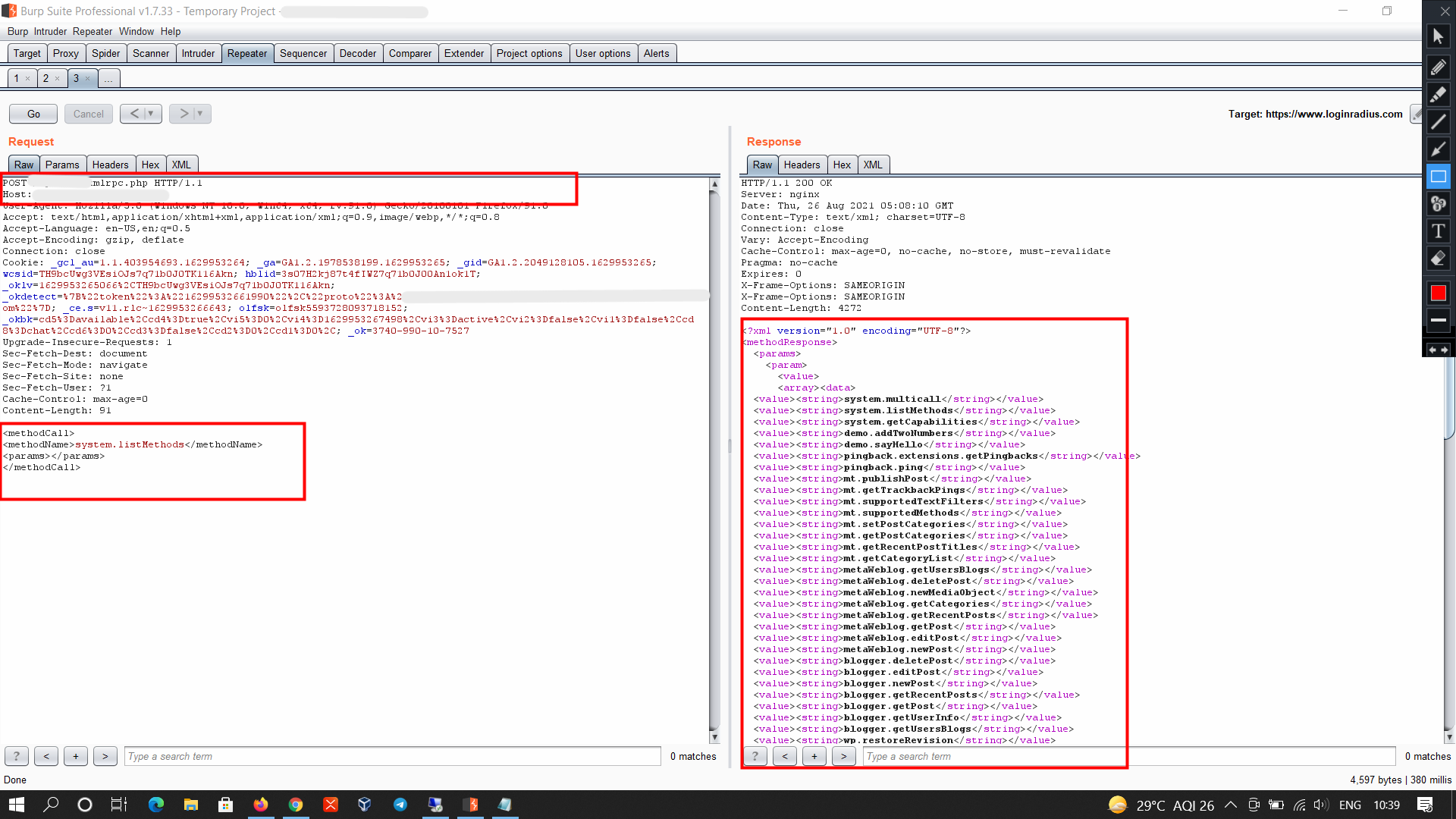
Task: Click the response help question mark button
Action: tap(755, 756)
